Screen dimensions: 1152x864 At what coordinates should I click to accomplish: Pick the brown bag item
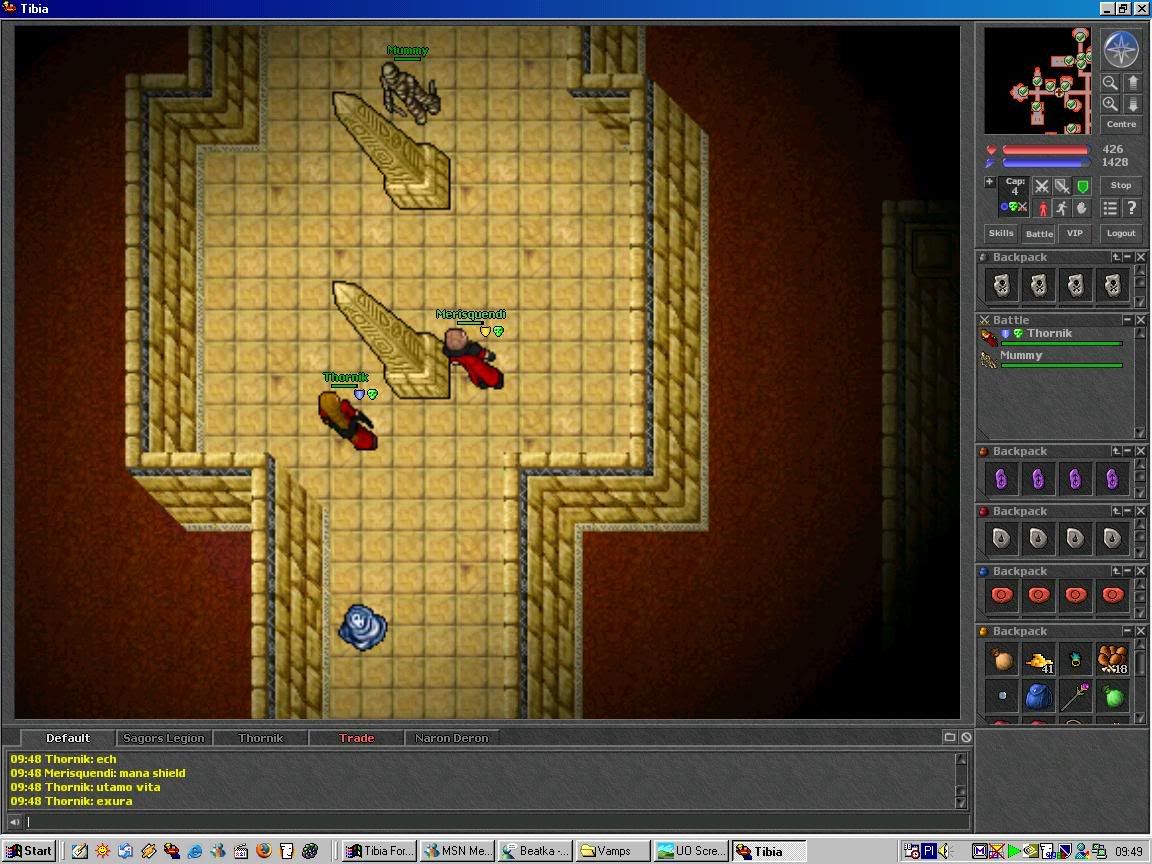(1001, 660)
